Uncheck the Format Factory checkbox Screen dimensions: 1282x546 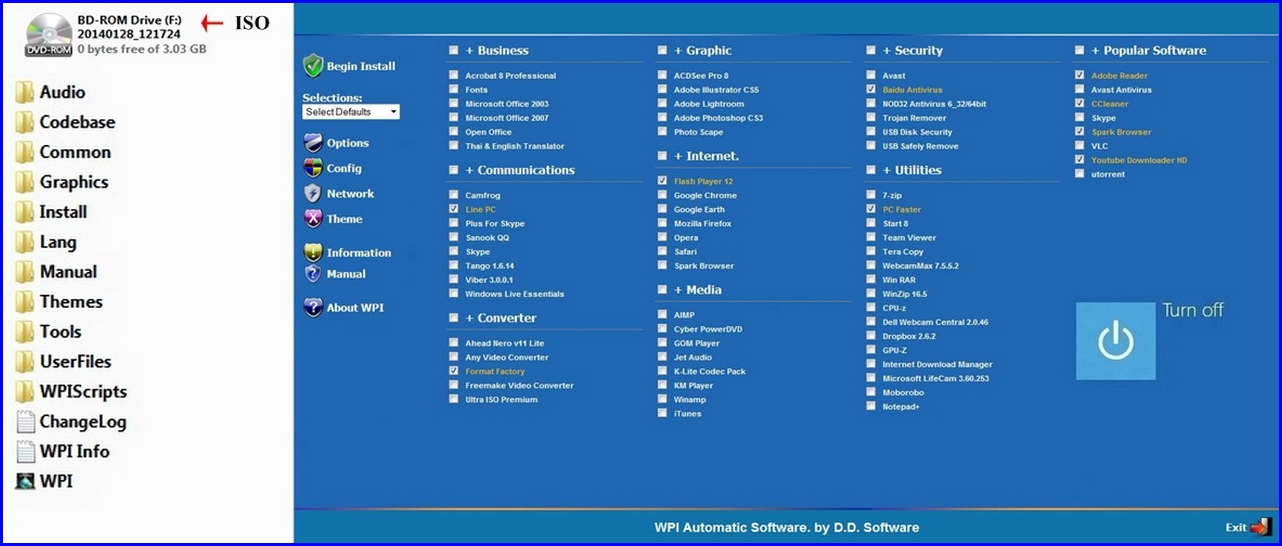[454, 371]
